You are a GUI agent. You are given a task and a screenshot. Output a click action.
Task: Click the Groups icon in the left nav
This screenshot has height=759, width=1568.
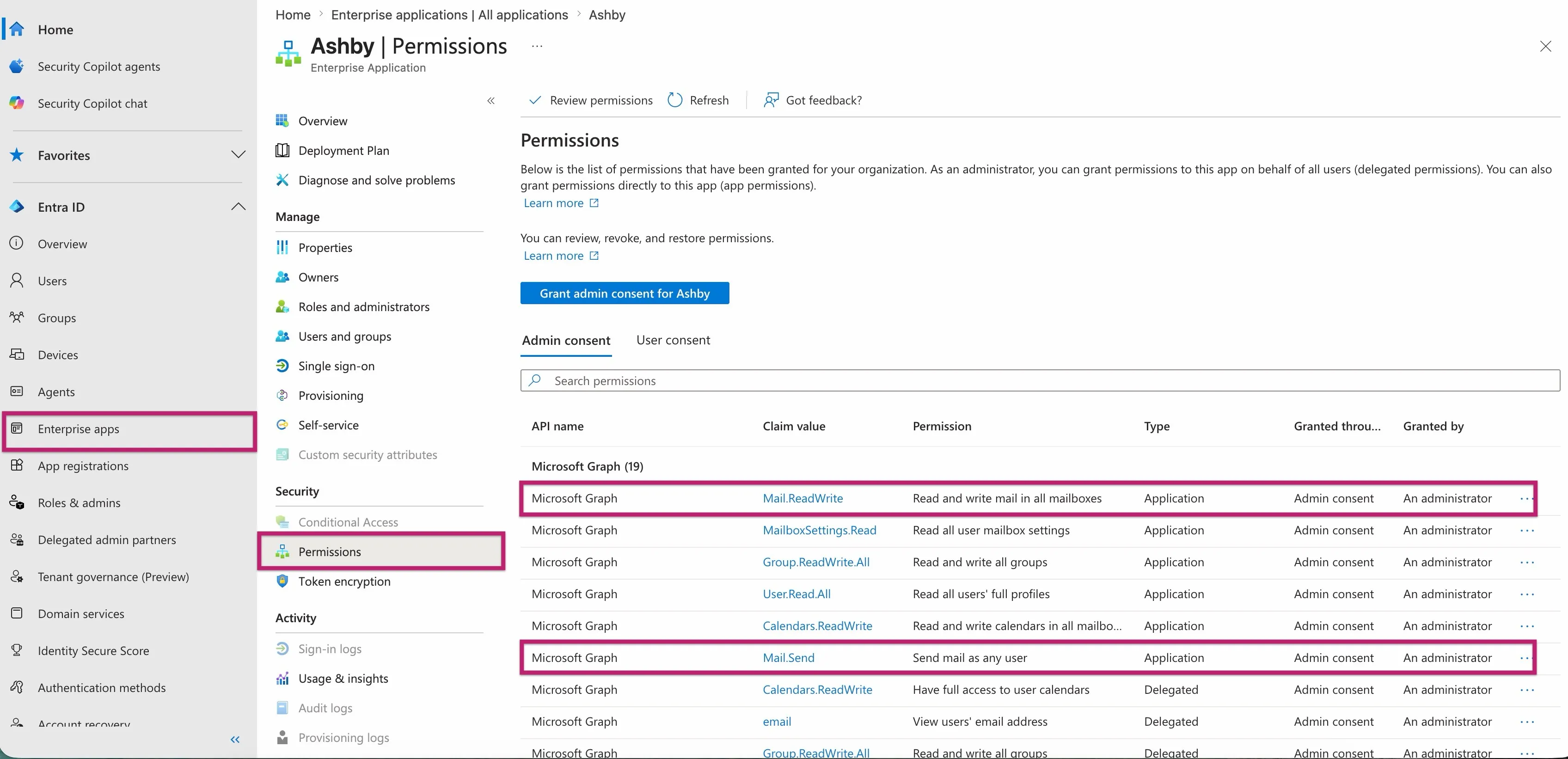point(17,318)
